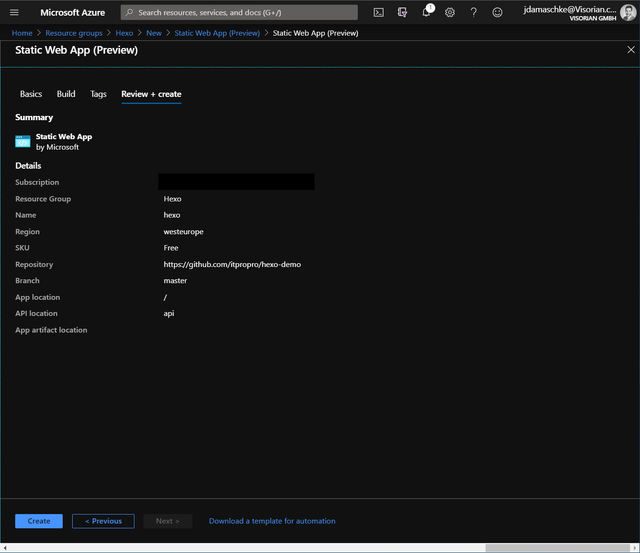
Task: Close the Static Web App blade
Action: (631, 50)
